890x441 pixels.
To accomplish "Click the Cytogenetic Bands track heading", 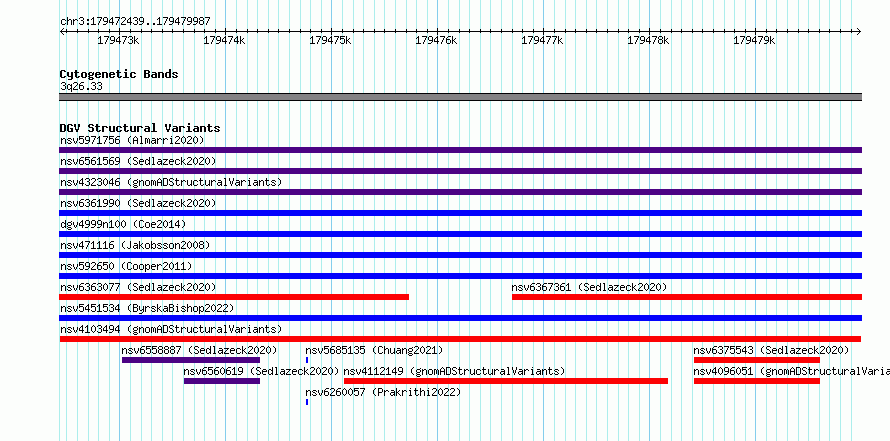I will [x=119, y=74].
